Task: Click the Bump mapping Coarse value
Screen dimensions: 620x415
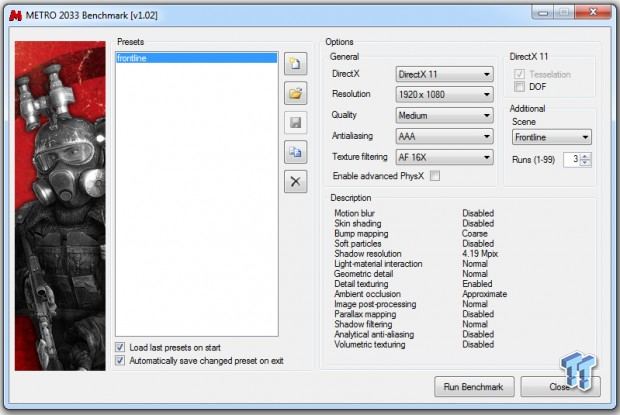Action: (x=474, y=234)
